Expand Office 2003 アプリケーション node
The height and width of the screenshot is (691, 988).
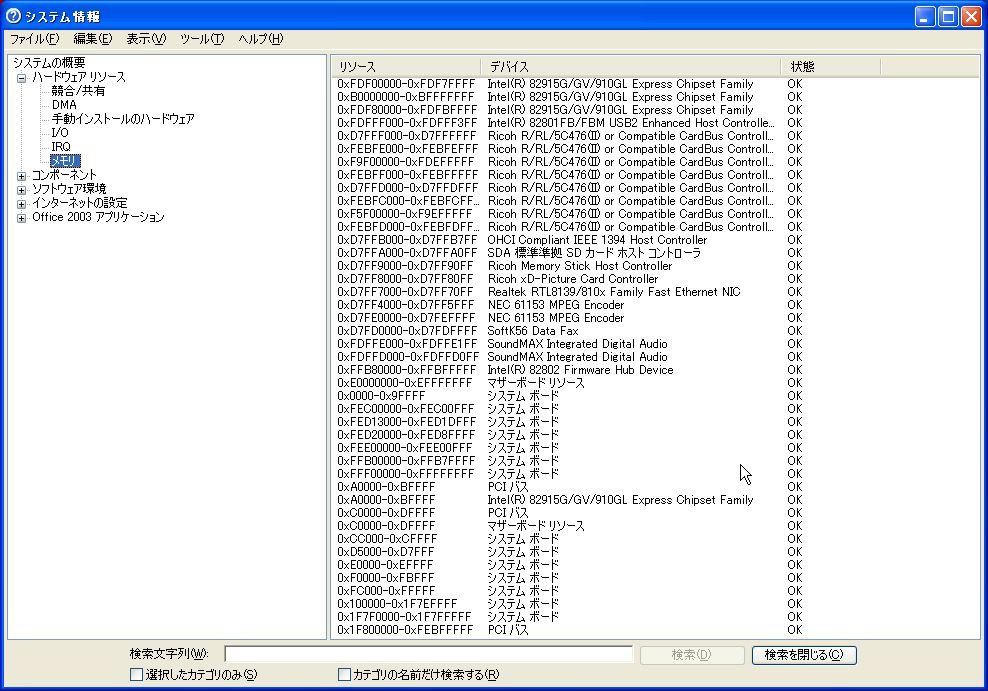(x=22, y=217)
